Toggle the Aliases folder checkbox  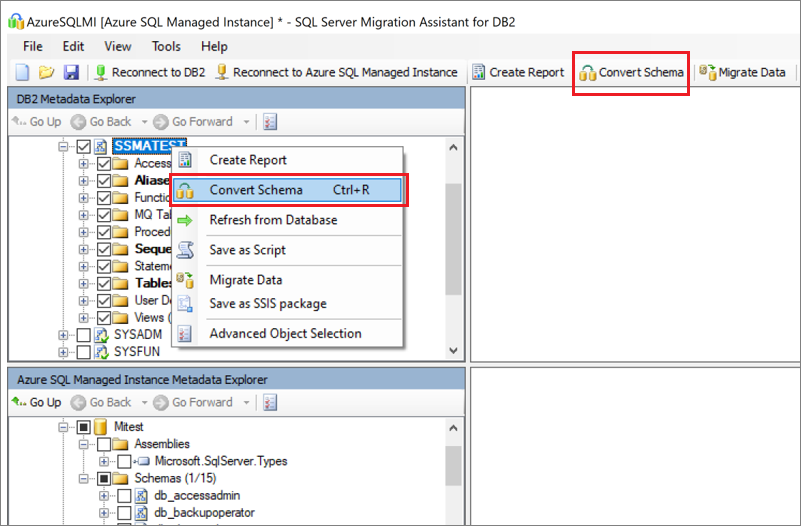tap(104, 181)
